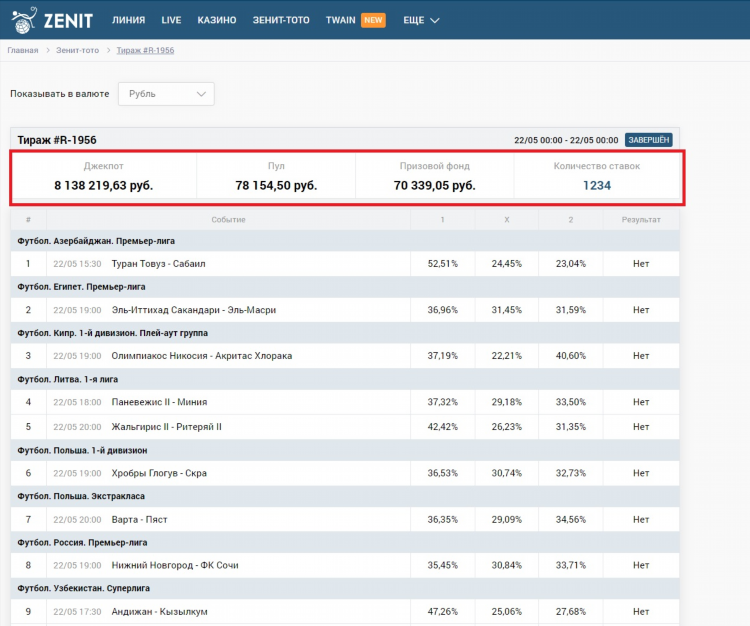Click the 22/05 15:30 time for Туран Товуз
The width and height of the screenshot is (750, 626).
[77, 264]
